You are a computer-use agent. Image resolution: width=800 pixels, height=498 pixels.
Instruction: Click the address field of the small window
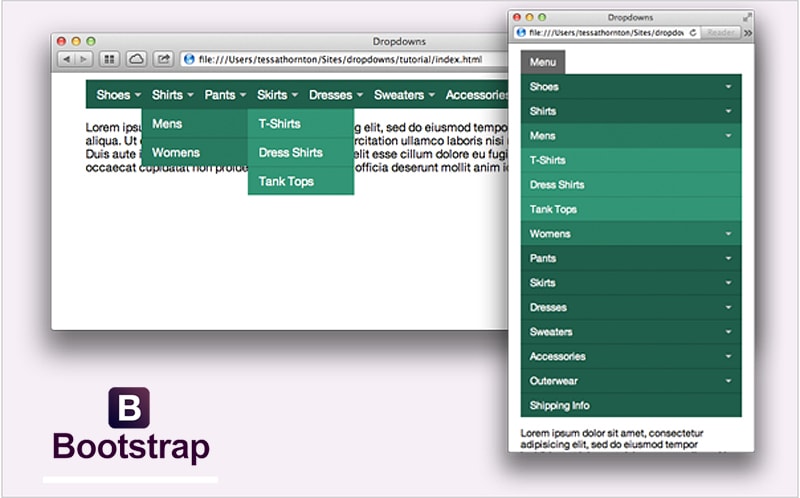click(x=607, y=33)
